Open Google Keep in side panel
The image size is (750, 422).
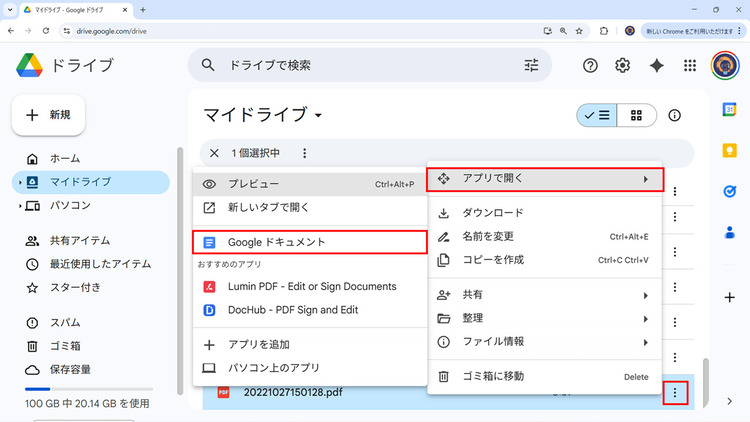pos(730,150)
